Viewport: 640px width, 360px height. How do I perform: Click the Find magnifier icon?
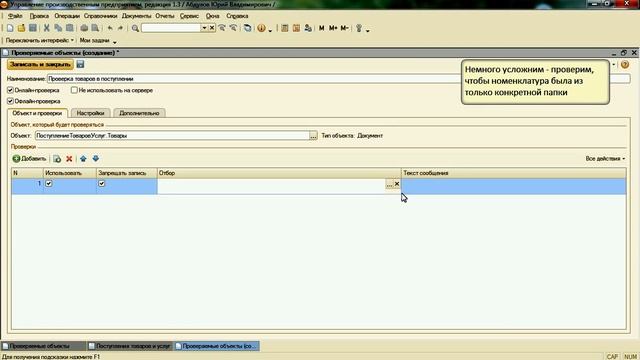point(135,28)
